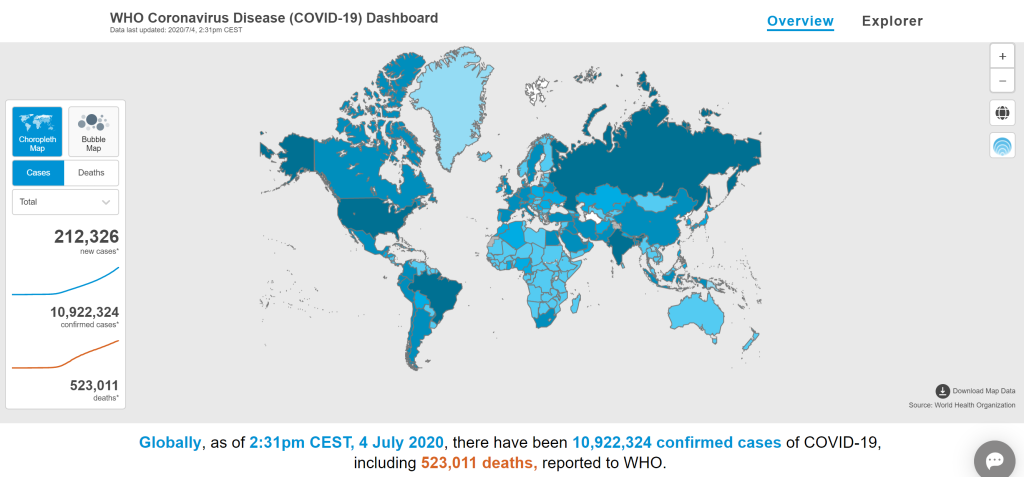Viewport: 1024px width, 477px height.
Task: Click the 212,326 new cases figure
Action: pyautogui.click(x=86, y=237)
